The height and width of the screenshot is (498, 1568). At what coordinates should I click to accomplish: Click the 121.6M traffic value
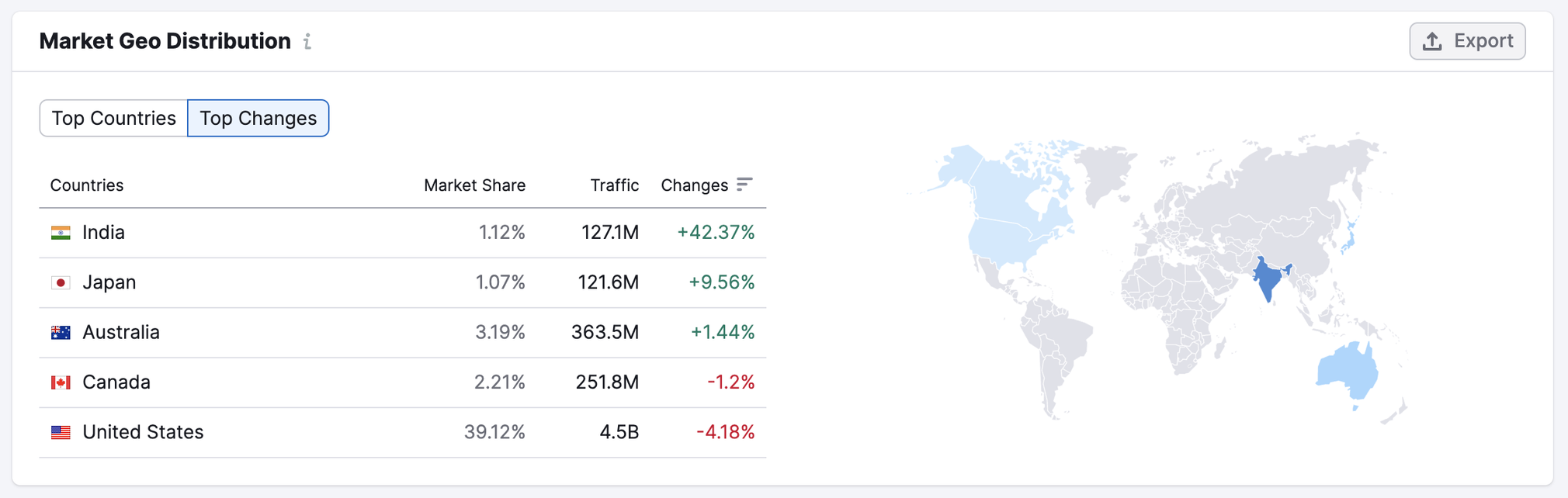608,282
